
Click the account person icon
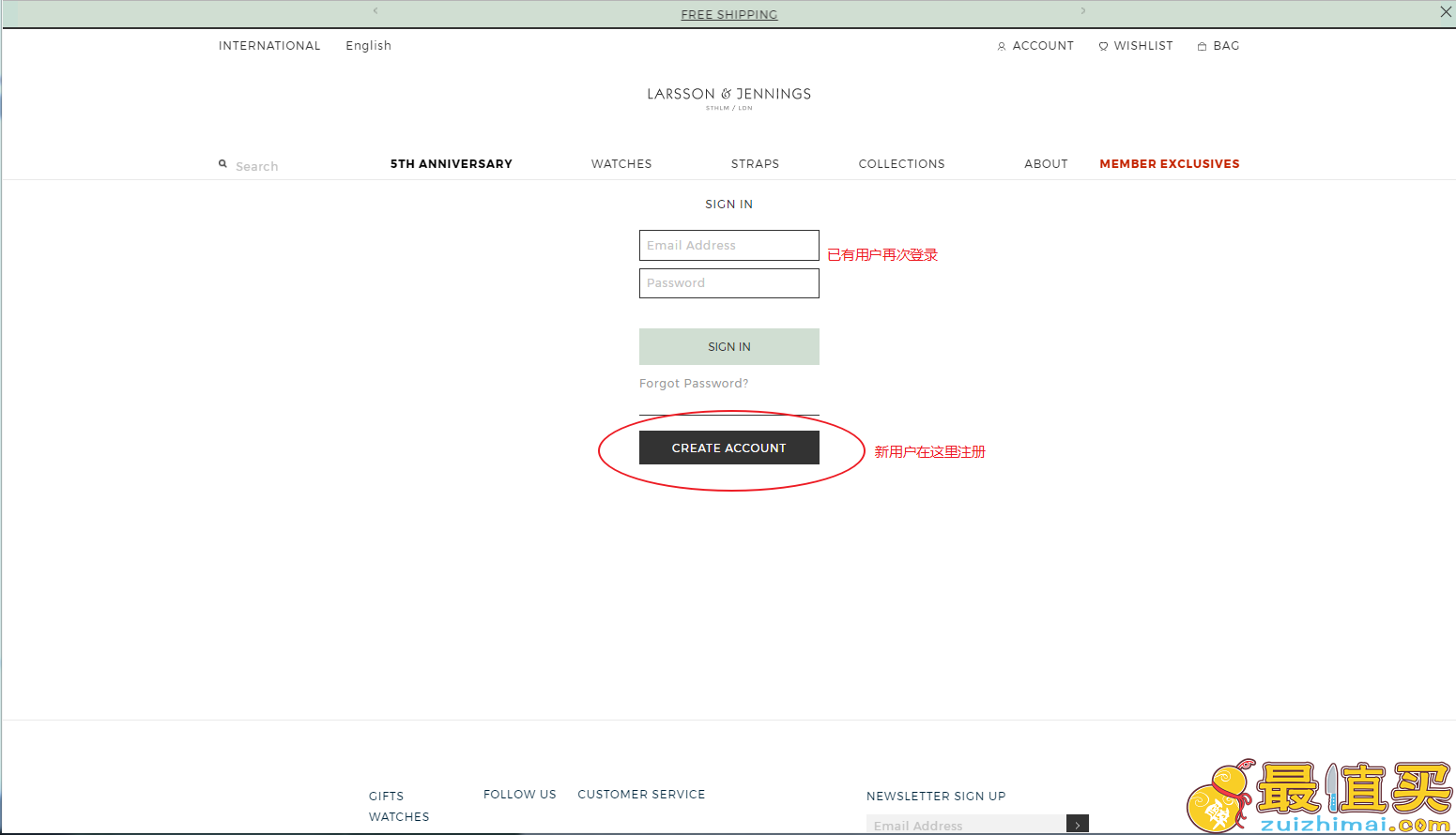click(1002, 46)
